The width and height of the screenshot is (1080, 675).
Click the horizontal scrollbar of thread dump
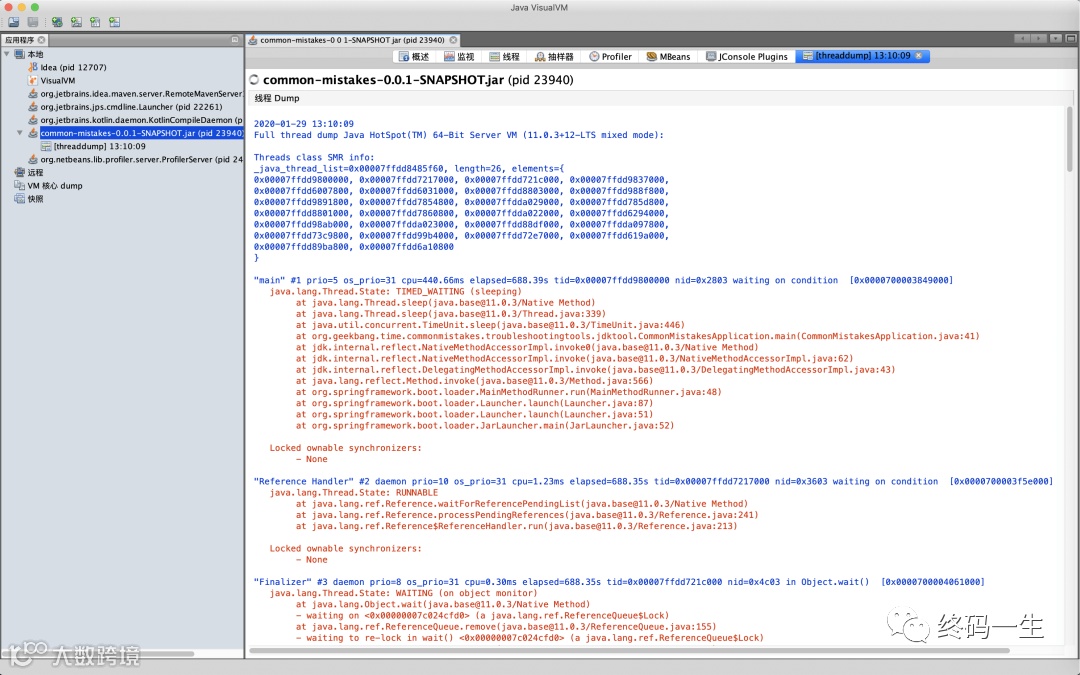click(630, 650)
